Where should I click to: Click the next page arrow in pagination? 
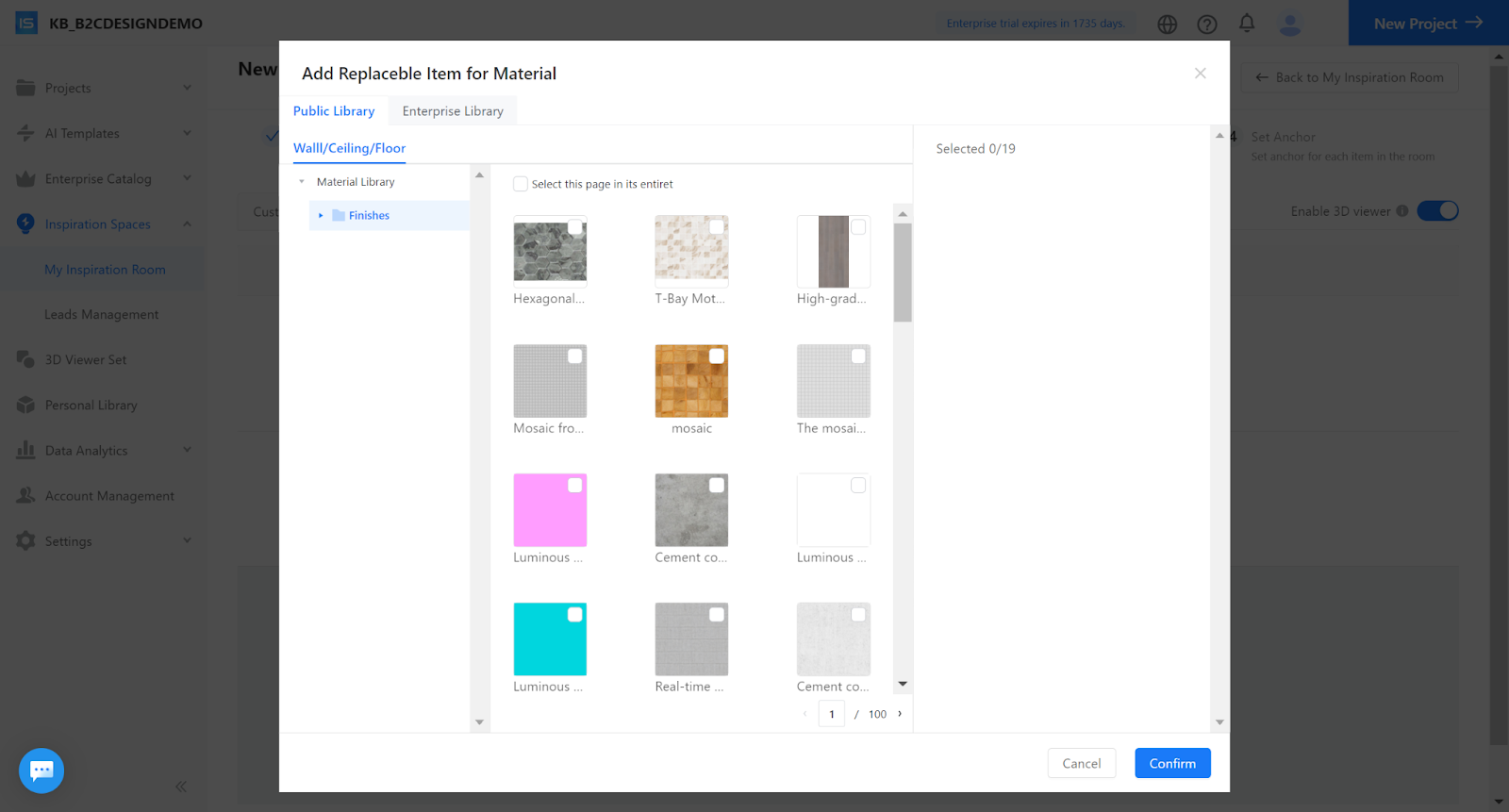(900, 714)
